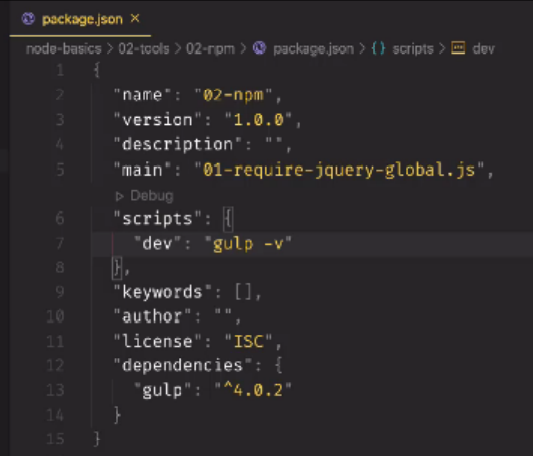Screen dimensions: 533x456
Task: Click the Debug play triangle icon
Action: [x=119, y=196]
